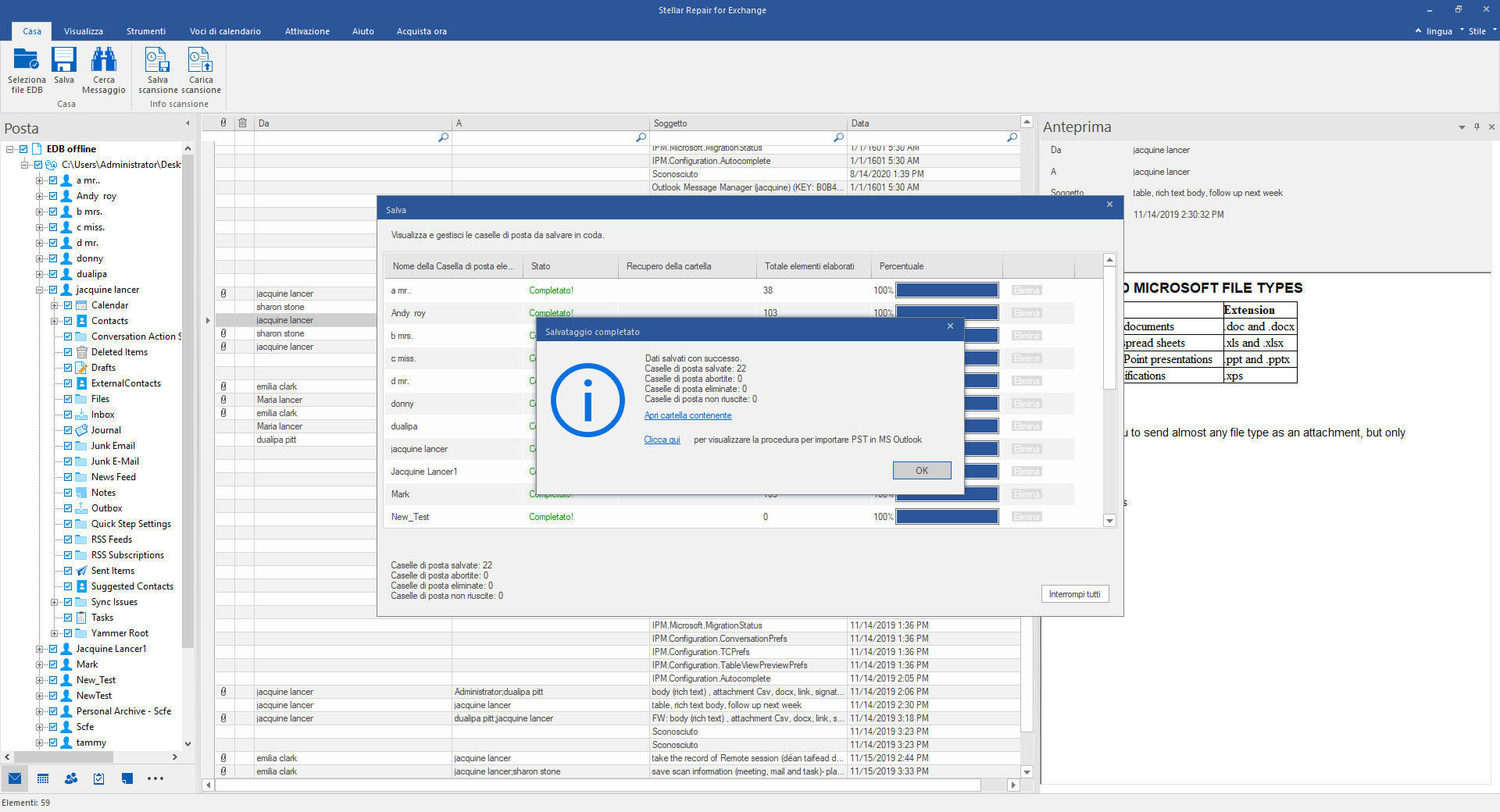Switch to Contacts view icon in bottom bar
The height and width of the screenshot is (812, 1500).
point(71,778)
